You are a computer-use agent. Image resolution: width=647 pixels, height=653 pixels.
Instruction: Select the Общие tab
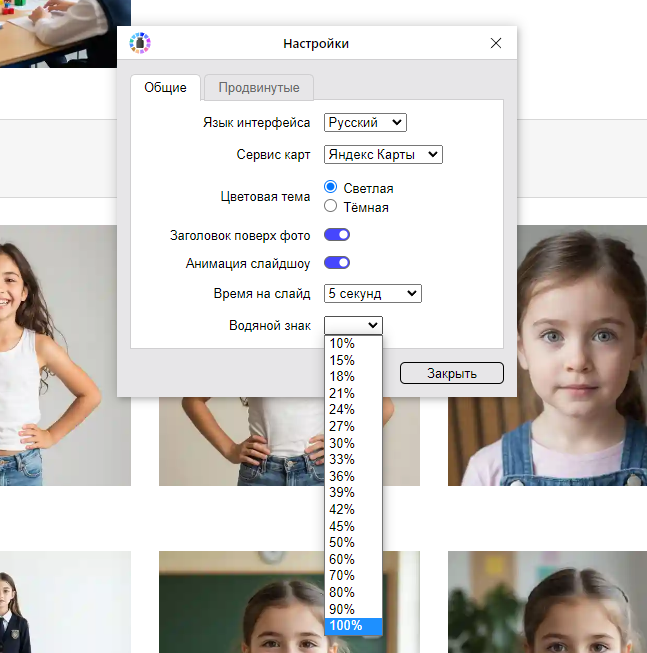tap(165, 88)
